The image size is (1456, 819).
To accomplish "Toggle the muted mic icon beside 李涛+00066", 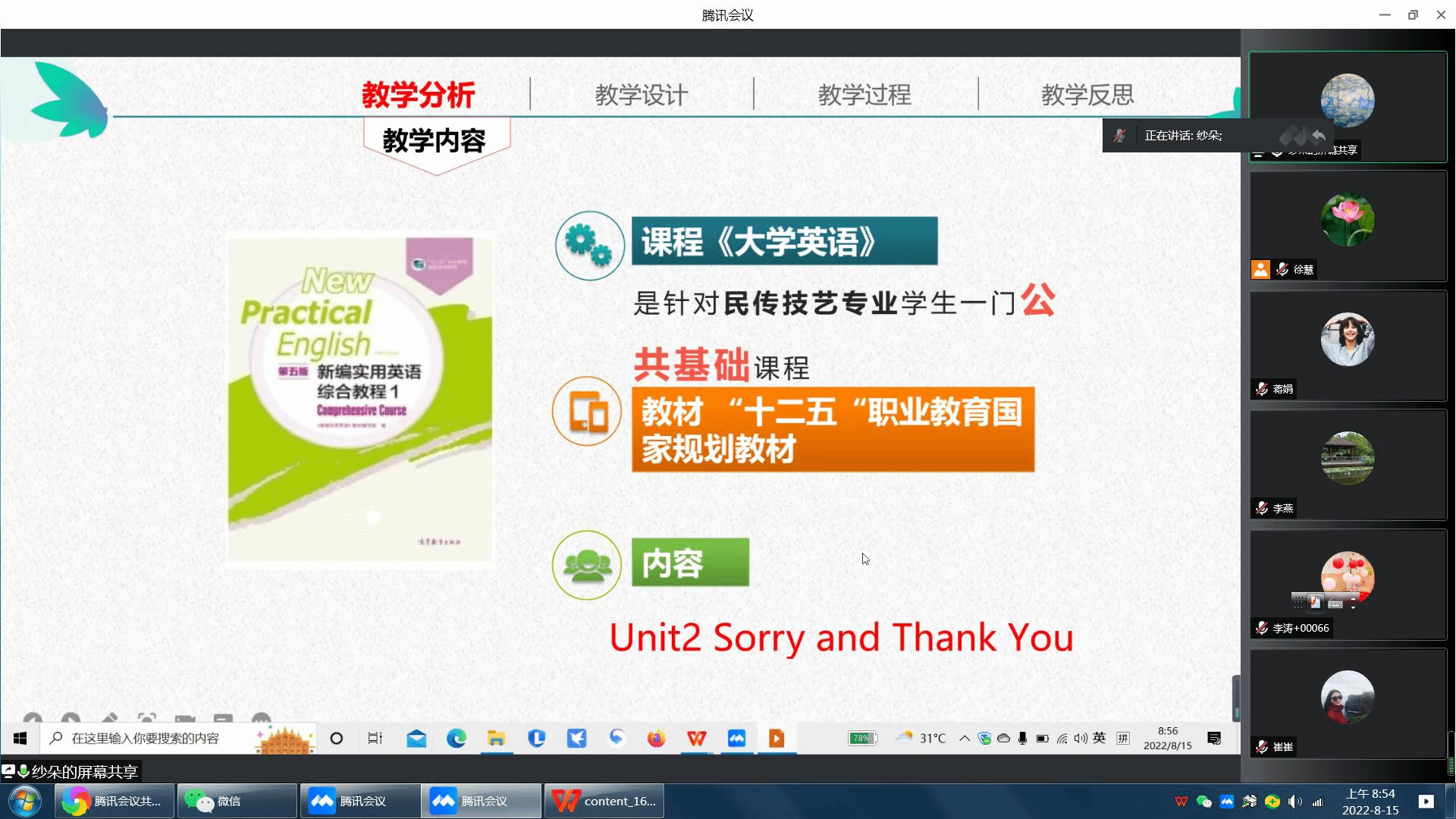I will click(1262, 628).
